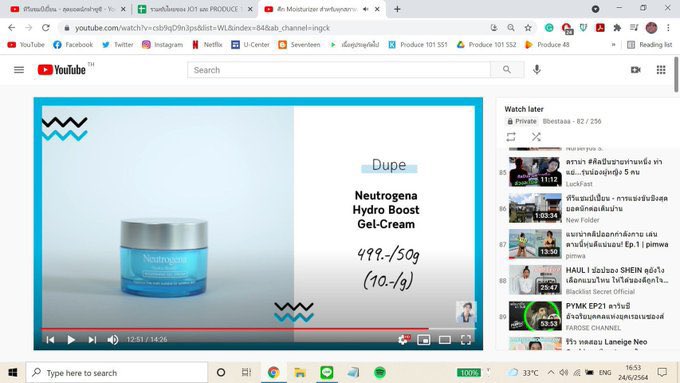Switch to the JO1 and PRODUCE spreadsheet tab
680x383 pixels.
pos(194,9)
